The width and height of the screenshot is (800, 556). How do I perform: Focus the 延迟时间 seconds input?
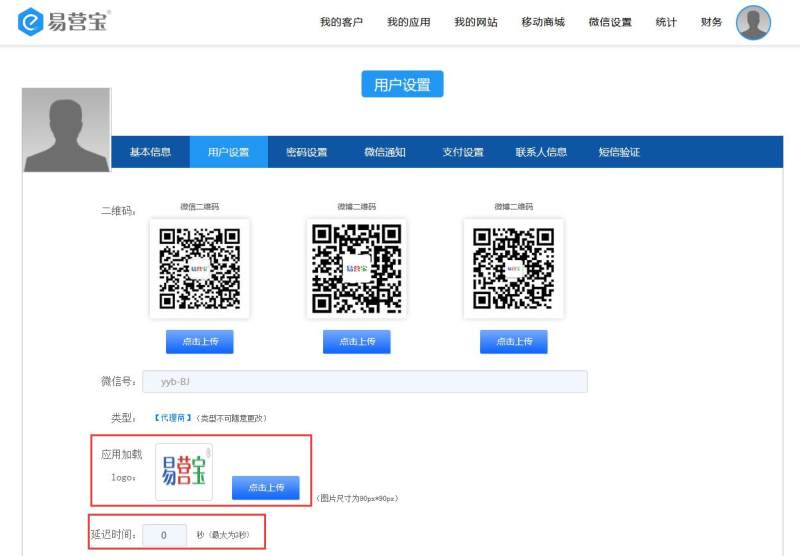[164, 535]
